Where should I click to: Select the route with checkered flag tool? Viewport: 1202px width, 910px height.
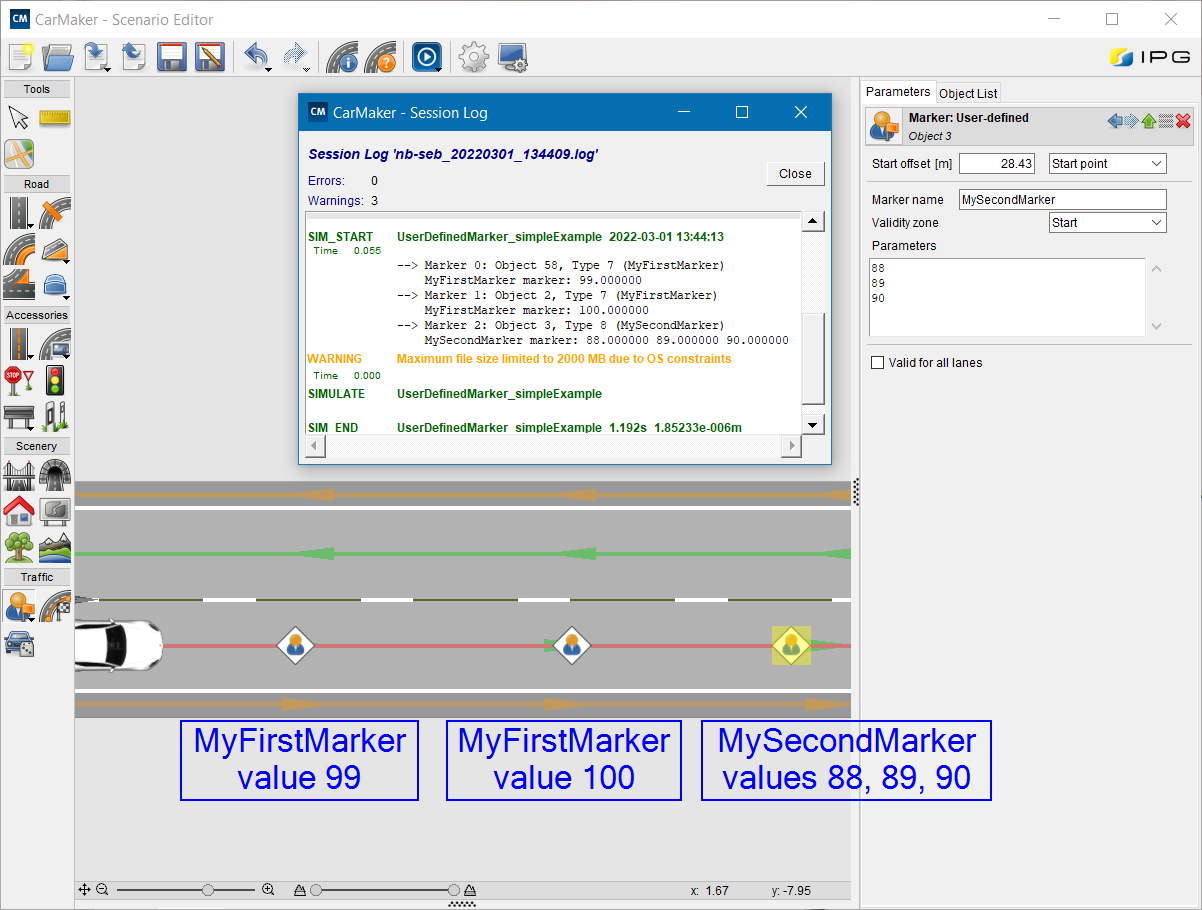click(x=55, y=606)
